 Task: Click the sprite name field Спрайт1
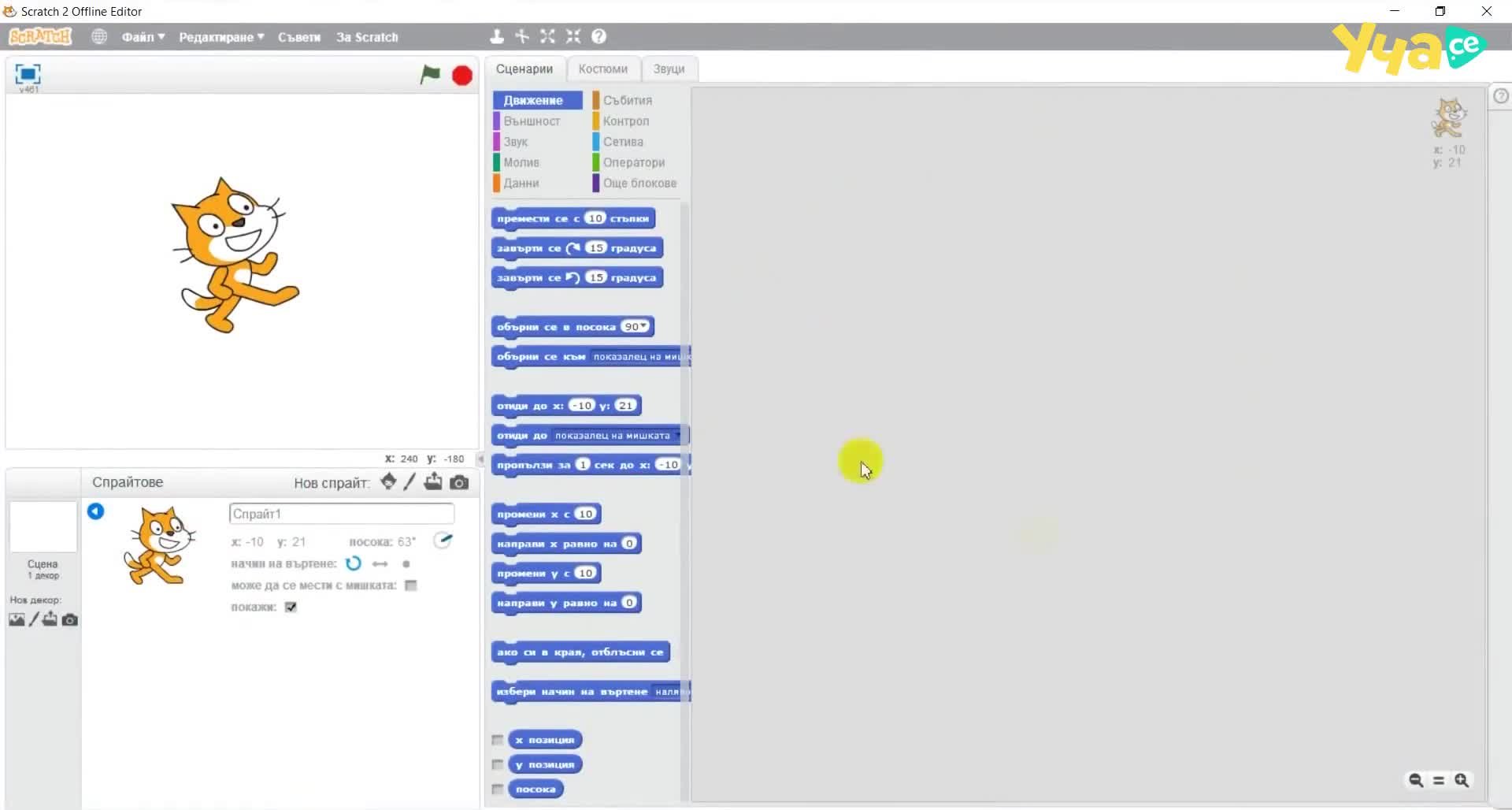pos(342,514)
